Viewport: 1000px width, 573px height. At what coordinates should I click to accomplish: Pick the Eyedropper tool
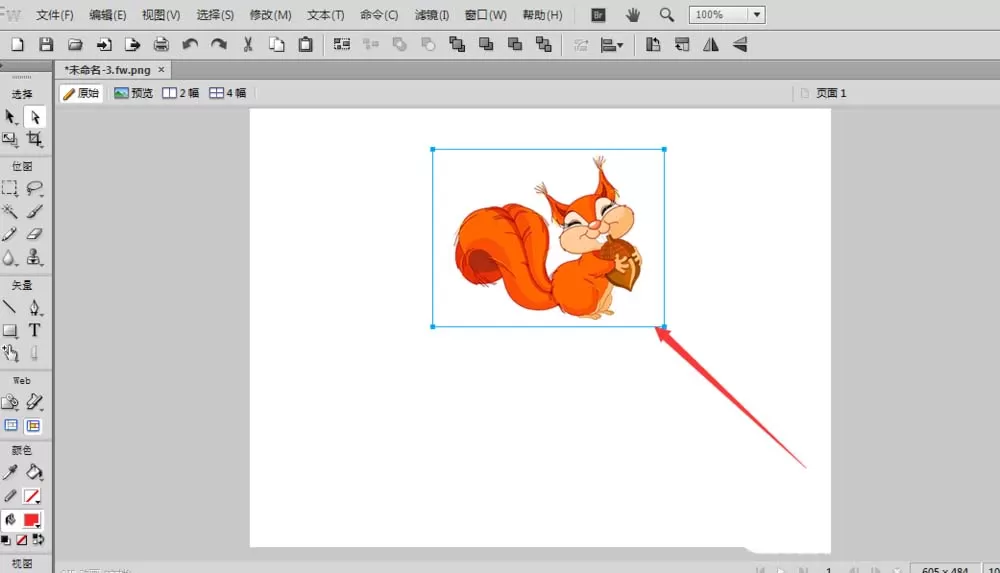coord(10,472)
